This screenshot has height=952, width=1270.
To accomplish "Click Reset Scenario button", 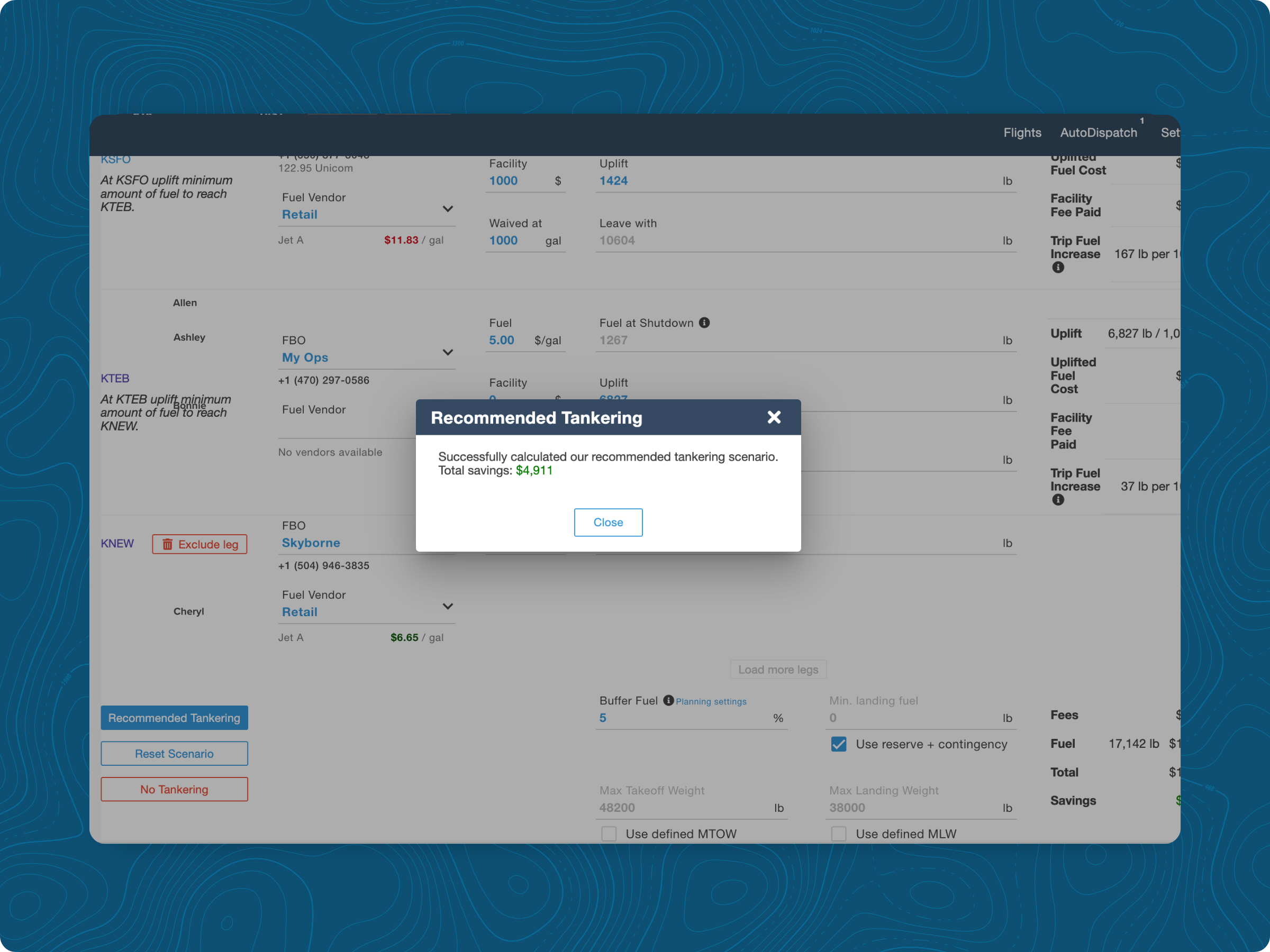I will click(174, 754).
